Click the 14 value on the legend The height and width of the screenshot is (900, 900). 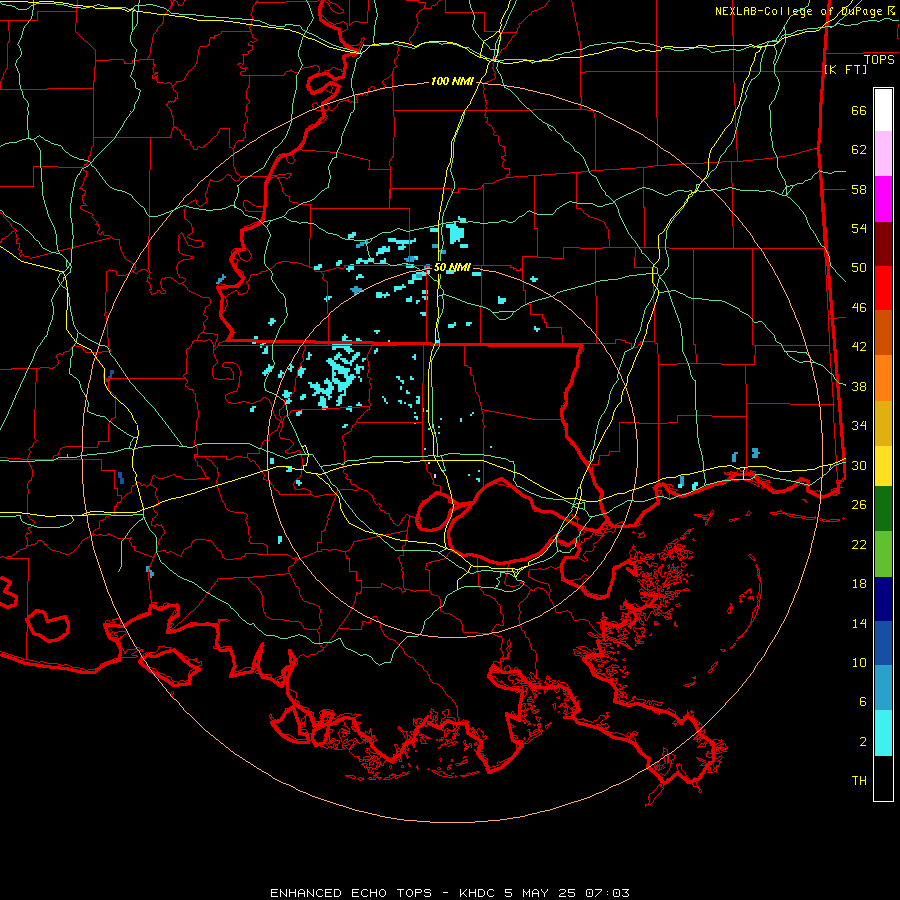pyautogui.click(x=859, y=623)
